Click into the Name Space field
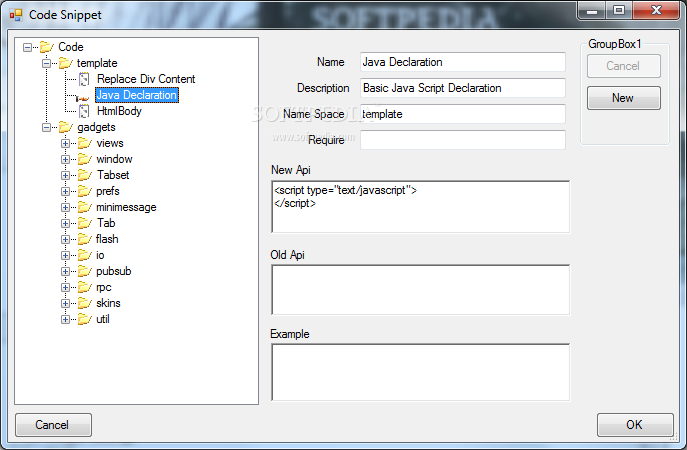 click(463, 114)
